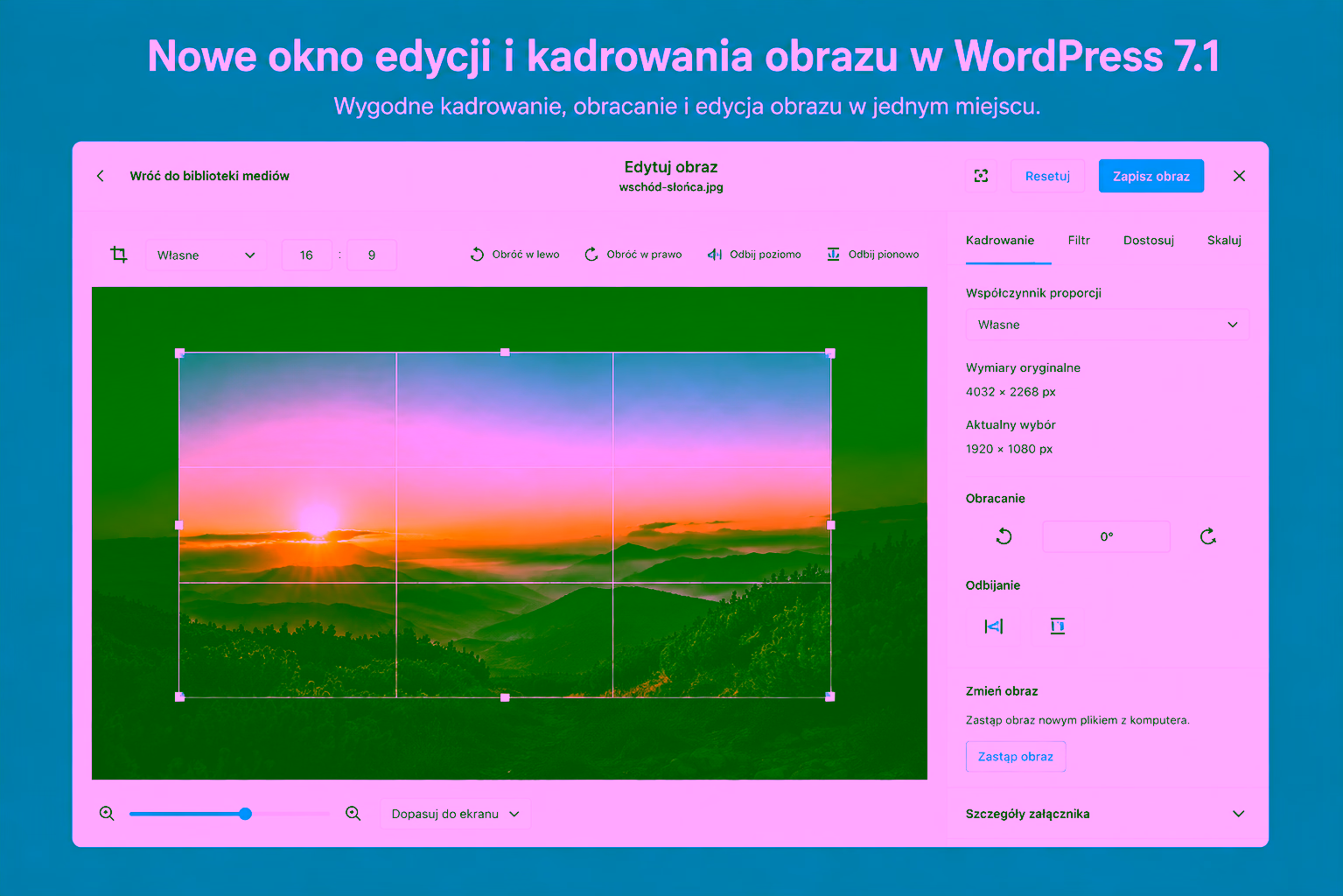
Task: Click the top-right crop corner handle
Action: tap(830, 353)
